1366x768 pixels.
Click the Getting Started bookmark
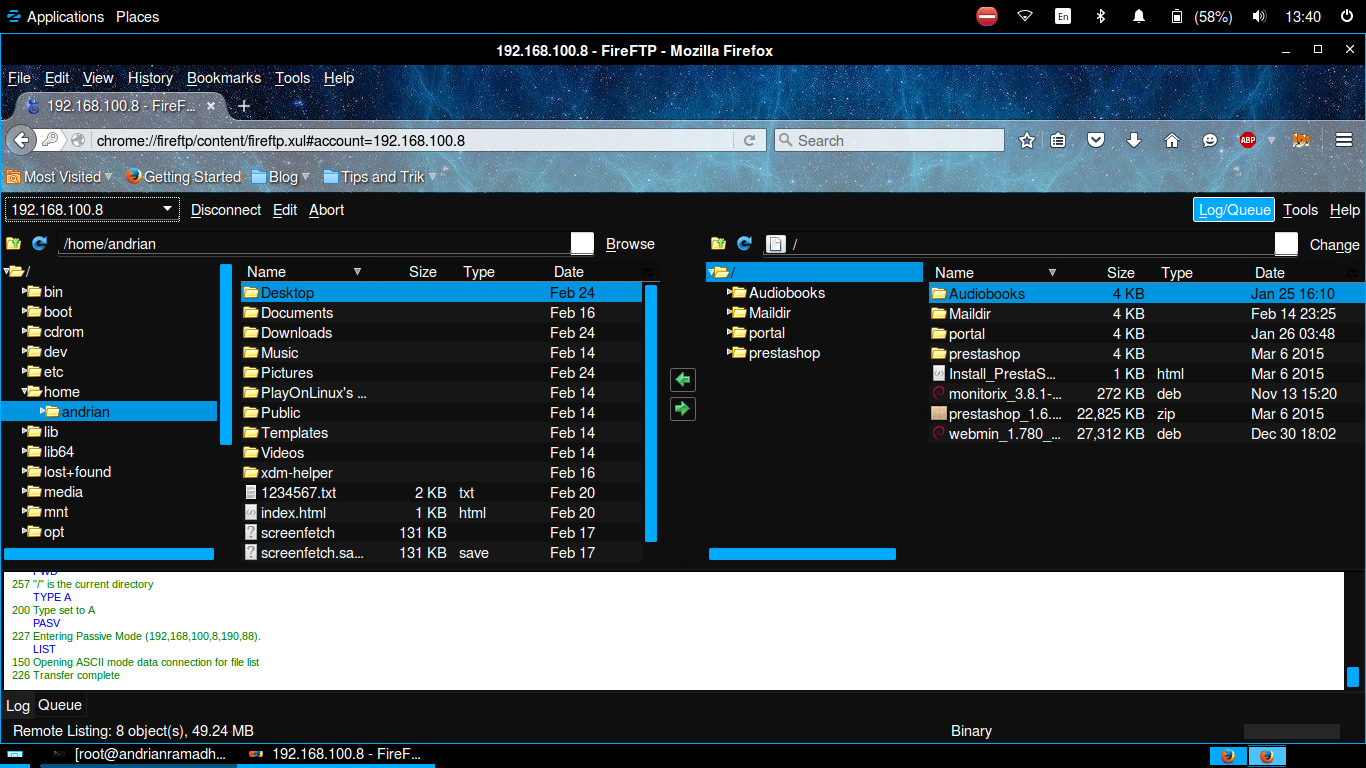tap(184, 177)
